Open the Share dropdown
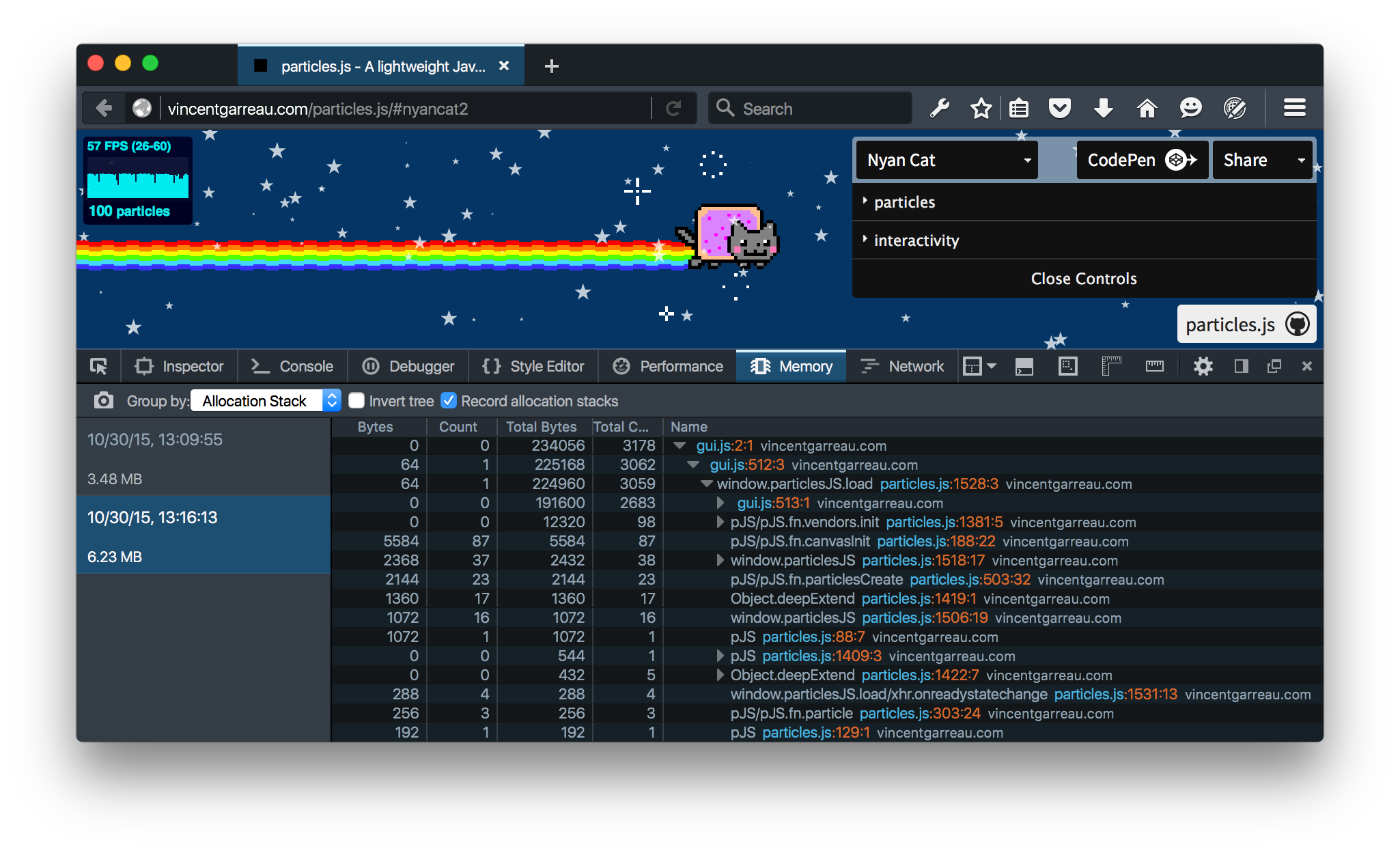The width and height of the screenshot is (1400, 851). coord(1262,160)
